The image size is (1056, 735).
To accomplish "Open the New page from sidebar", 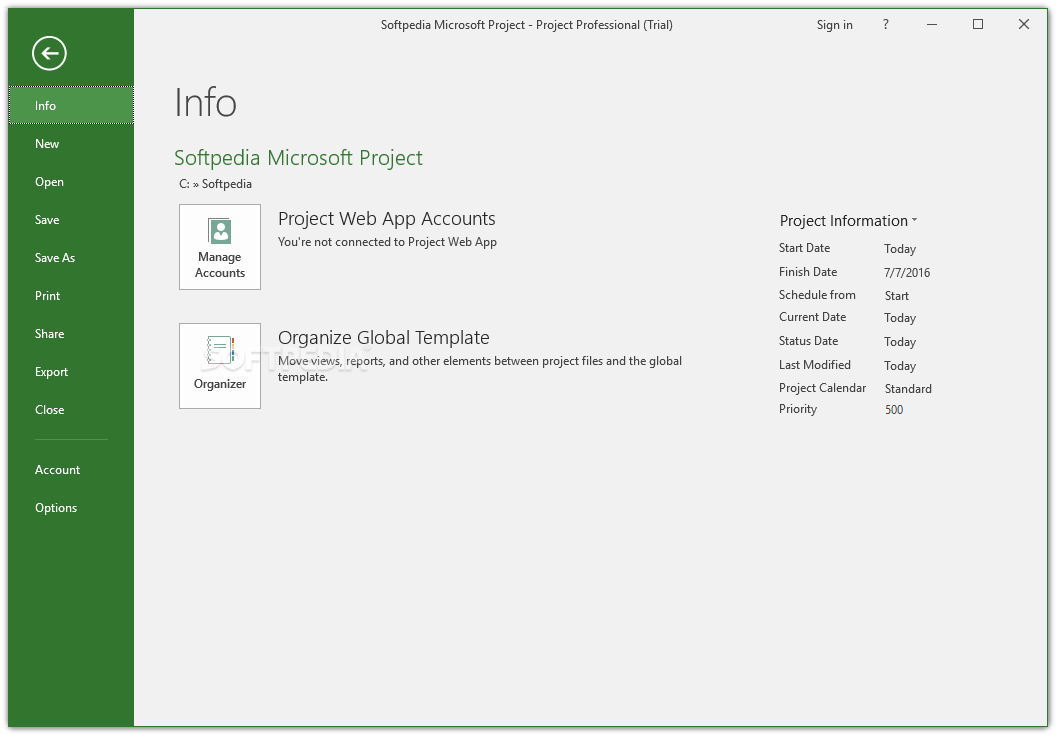I will pos(71,143).
